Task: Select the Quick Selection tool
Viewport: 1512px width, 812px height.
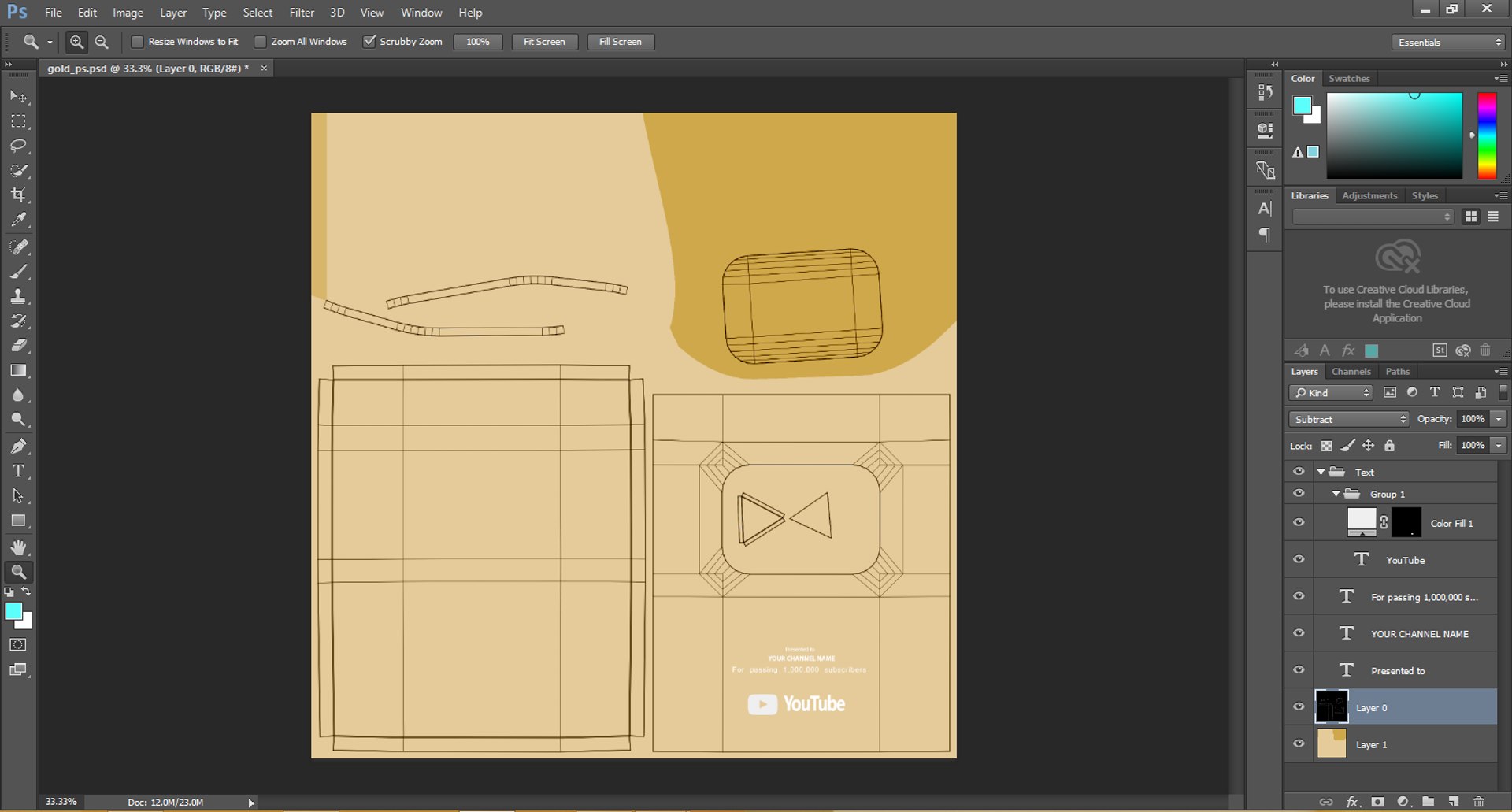Action: (x=18, y=170)
